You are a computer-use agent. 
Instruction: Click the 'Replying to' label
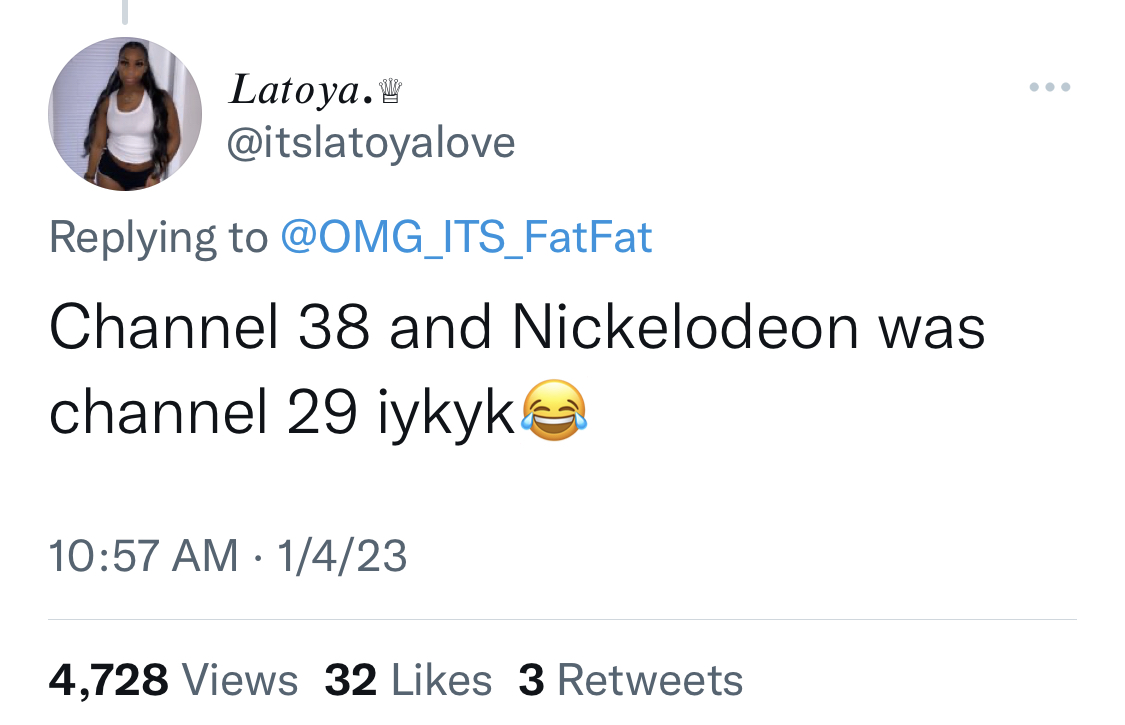(x=159, y=238)
